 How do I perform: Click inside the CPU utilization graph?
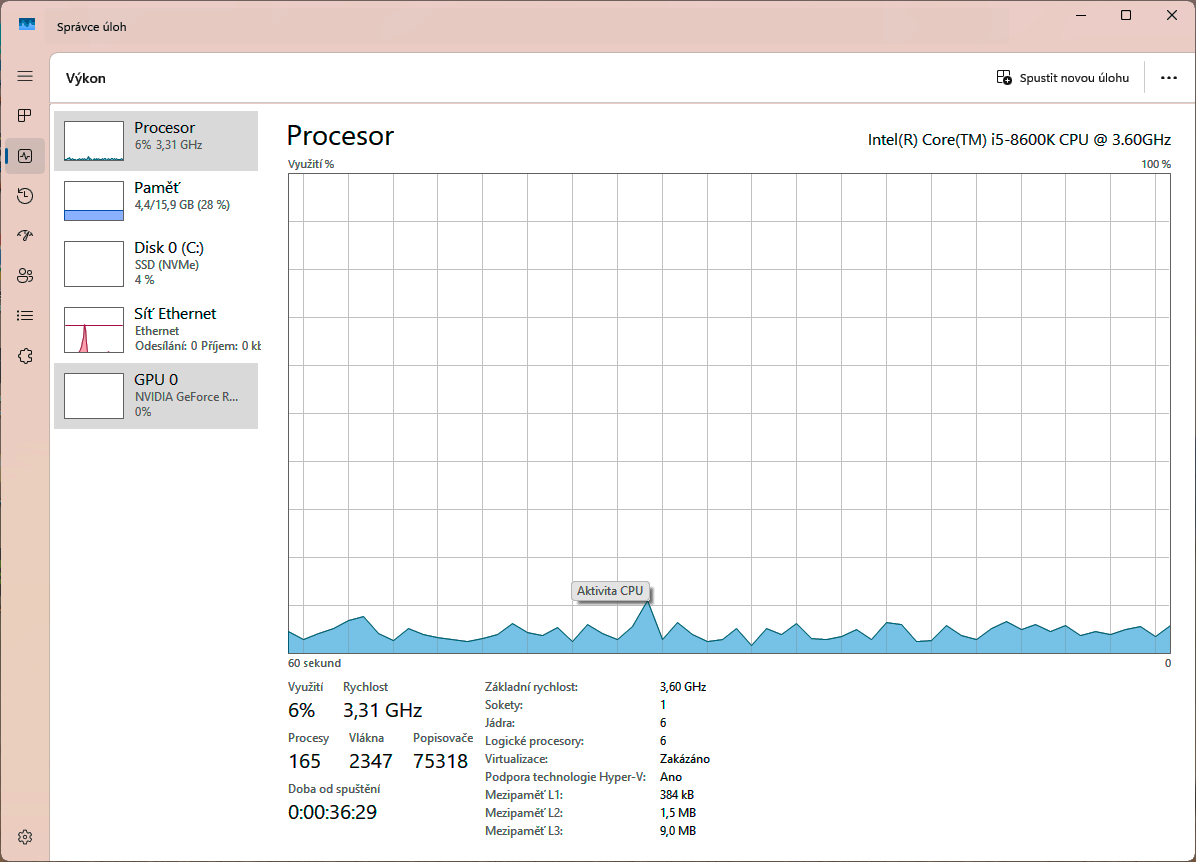(729, 400)
